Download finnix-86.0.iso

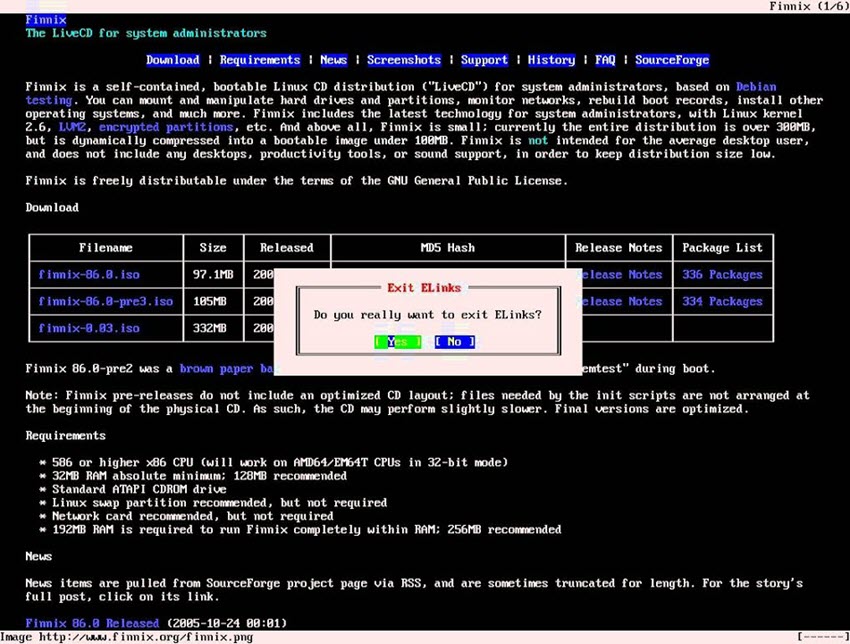tap(89, 274)
